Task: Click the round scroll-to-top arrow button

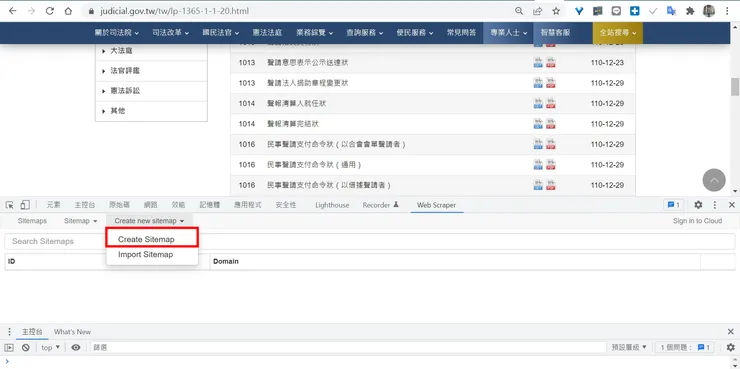Action: click(714, 180)
